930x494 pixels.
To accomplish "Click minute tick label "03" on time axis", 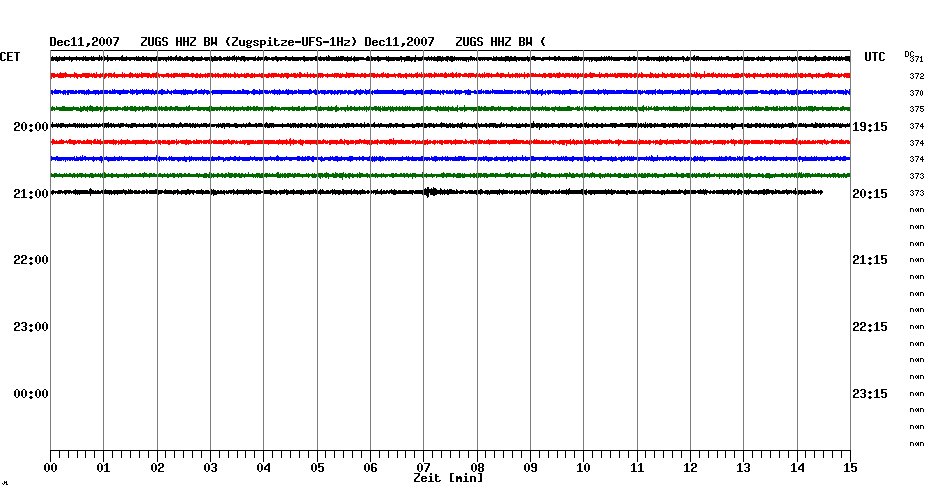I will click(211, 468).
